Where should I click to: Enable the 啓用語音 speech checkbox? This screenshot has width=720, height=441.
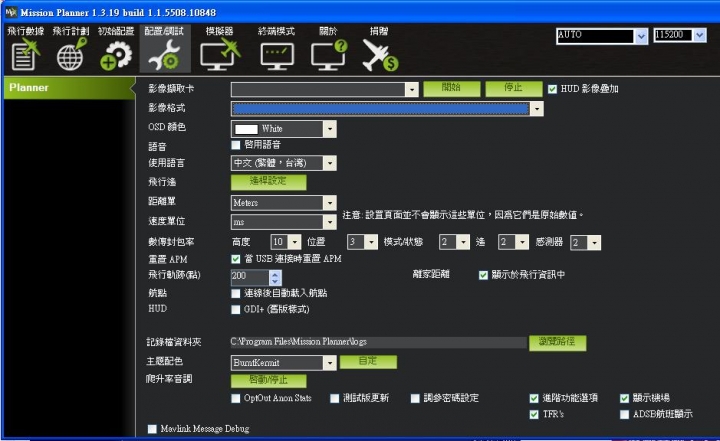click(236, 145)
